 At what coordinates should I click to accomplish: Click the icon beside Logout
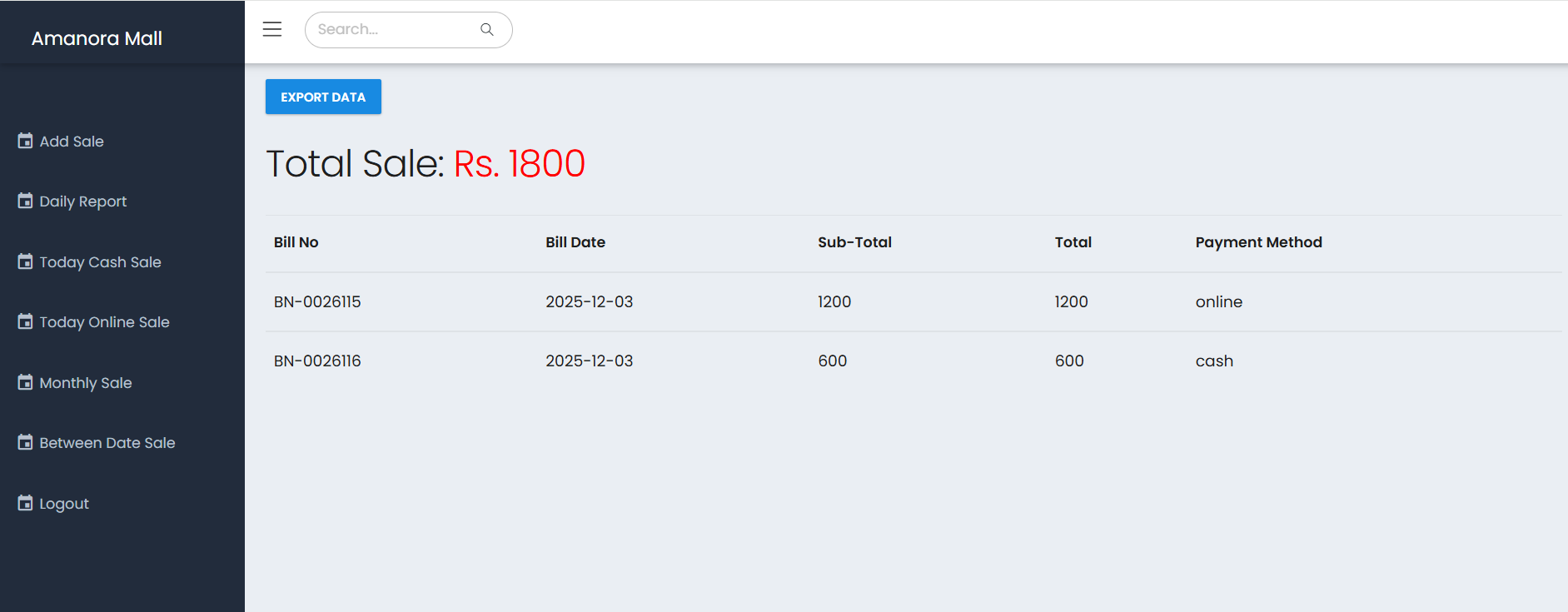coord(26,503)
